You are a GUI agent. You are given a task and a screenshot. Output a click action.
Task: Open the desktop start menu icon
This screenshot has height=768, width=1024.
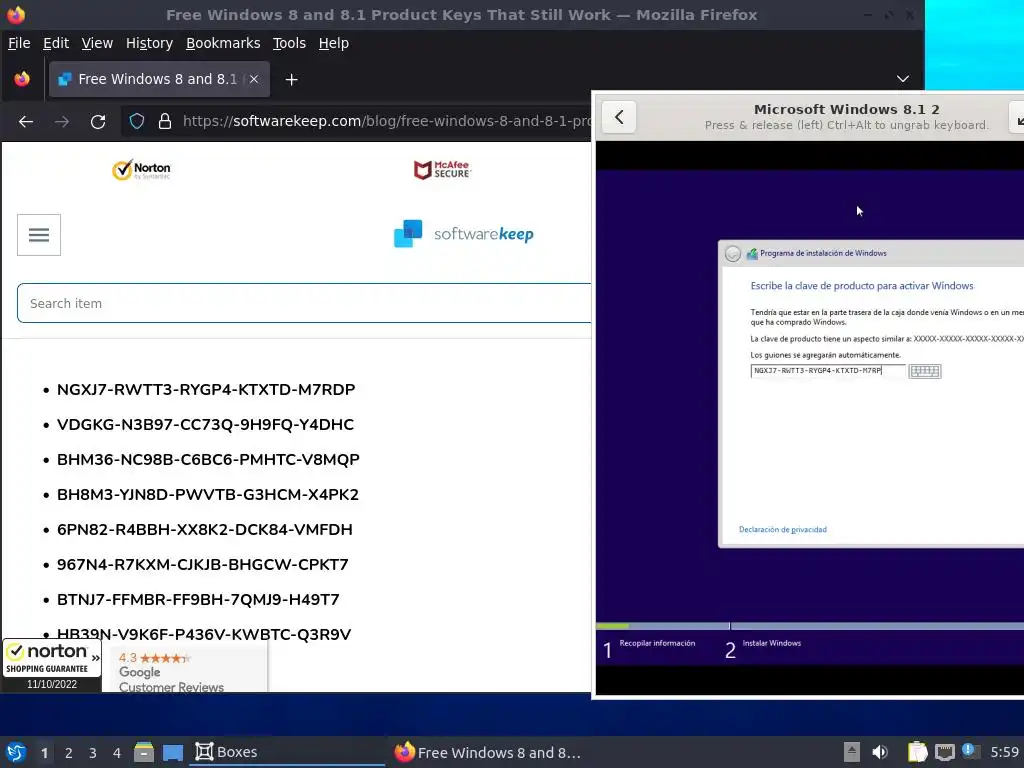pyautogui.click(x=16, y=752)
